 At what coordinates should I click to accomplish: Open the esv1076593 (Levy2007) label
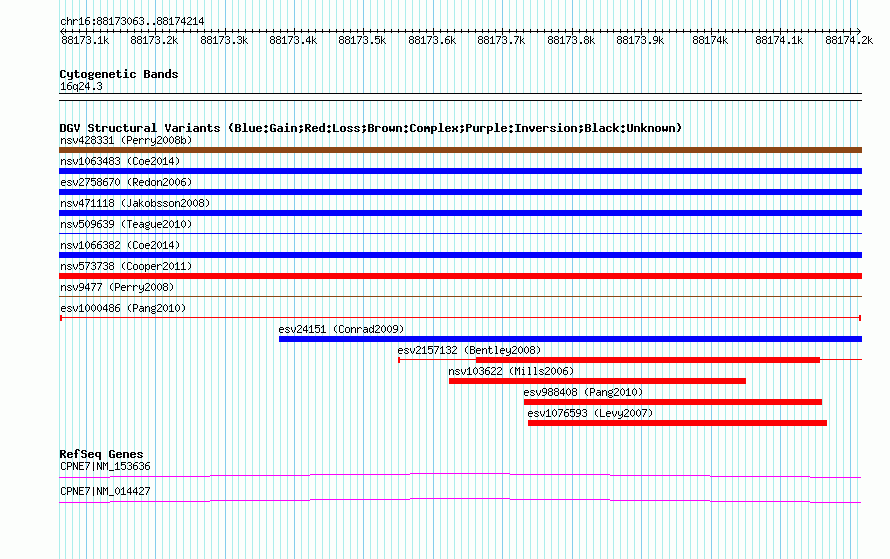pos(590,413)
